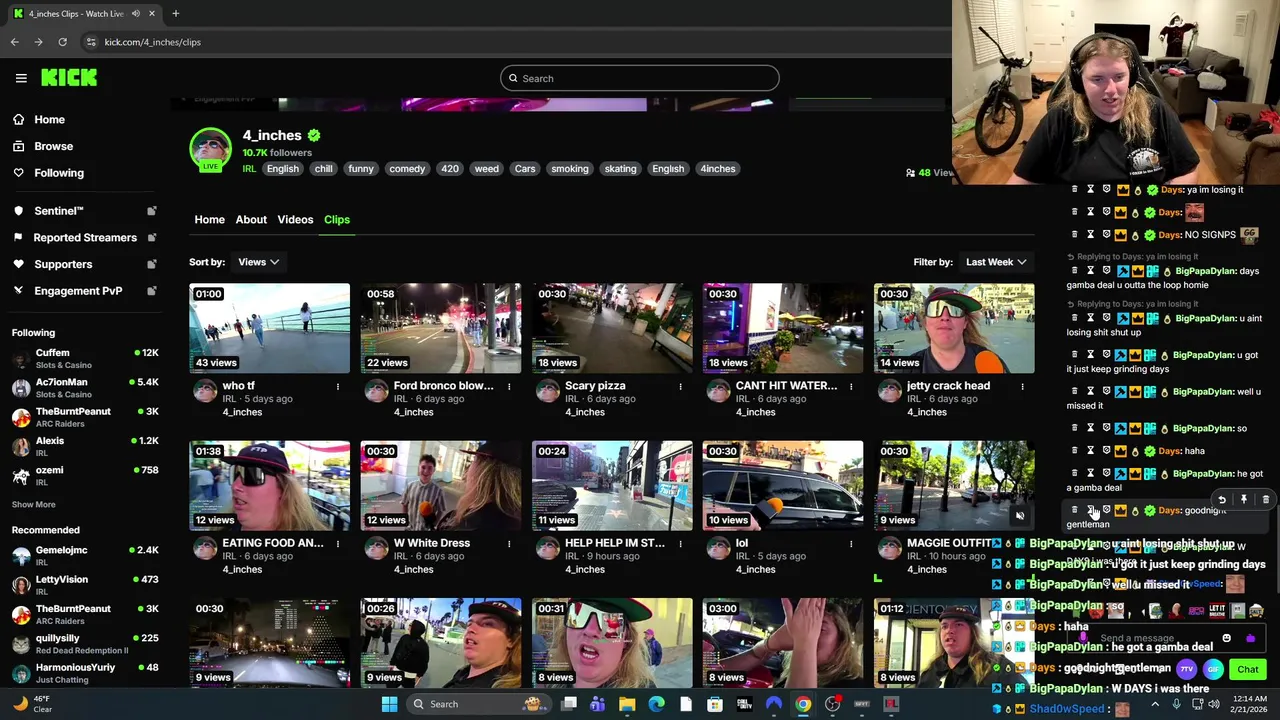Open the 4_inches channel avatar

tap(210, 149)
